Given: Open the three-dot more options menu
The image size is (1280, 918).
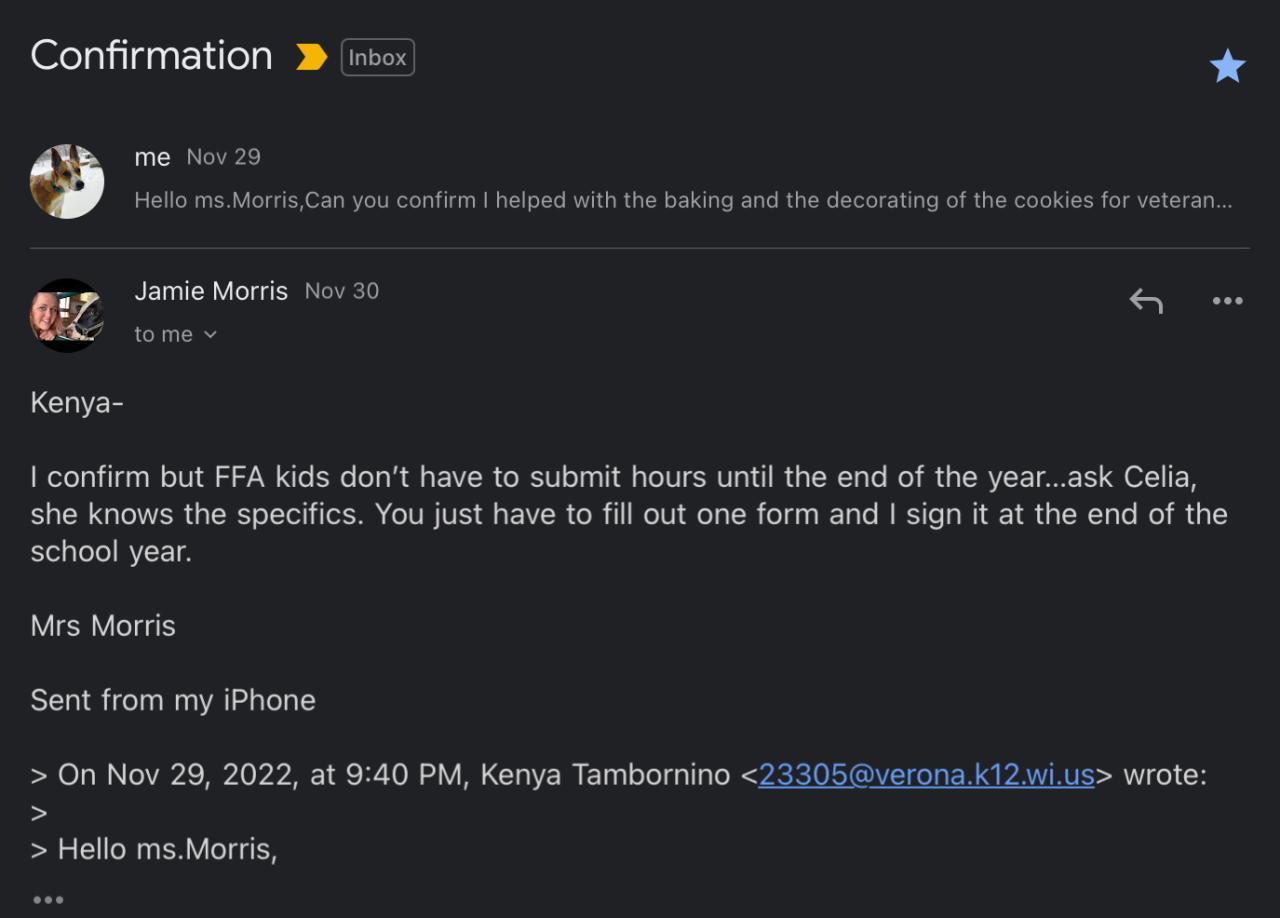Looking at the screenshot, I should (x=1227, y=301).
